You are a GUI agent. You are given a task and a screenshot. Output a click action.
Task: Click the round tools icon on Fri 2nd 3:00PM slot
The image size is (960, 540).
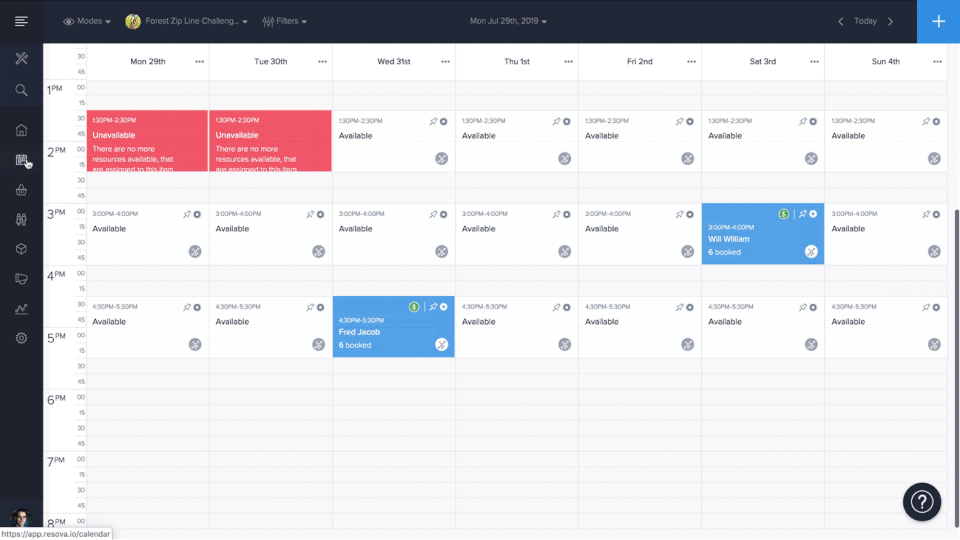click(688, 252)
